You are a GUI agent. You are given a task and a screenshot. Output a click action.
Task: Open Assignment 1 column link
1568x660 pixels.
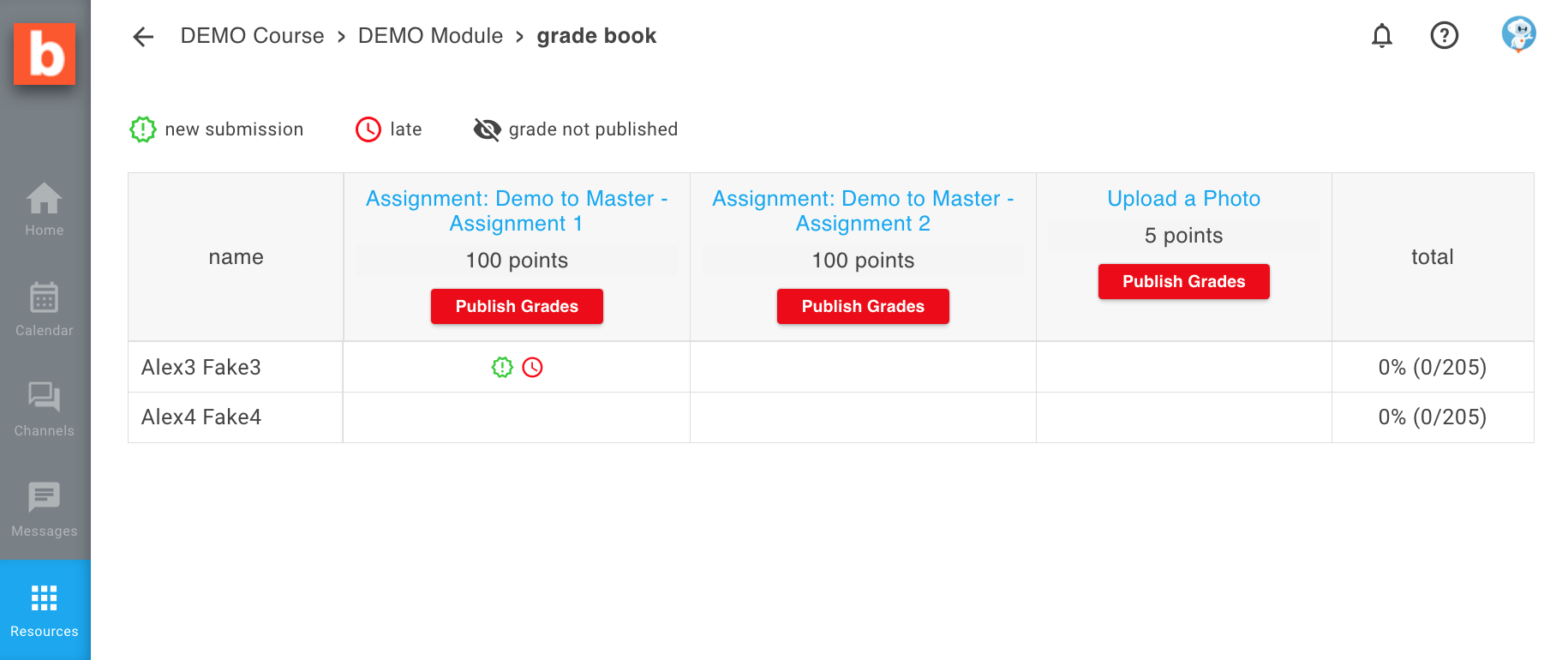click(x=517, y=211)
